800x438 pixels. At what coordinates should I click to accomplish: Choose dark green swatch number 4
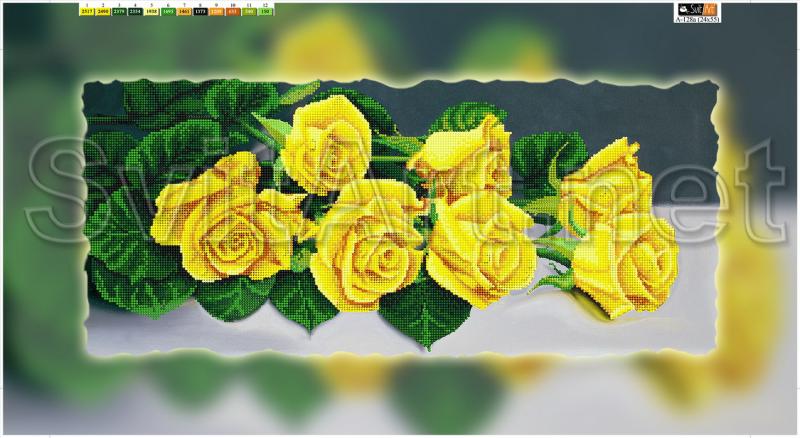135,10
